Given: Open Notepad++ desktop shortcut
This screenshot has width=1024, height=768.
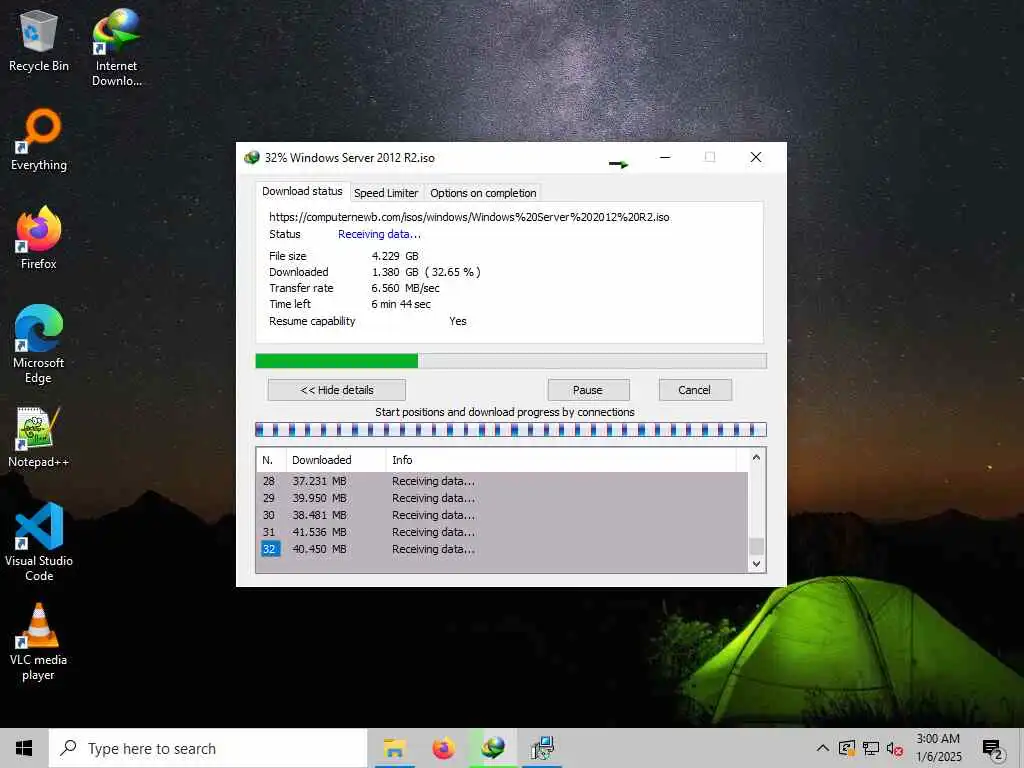Looking at the screenshot, I should point(39,437).
